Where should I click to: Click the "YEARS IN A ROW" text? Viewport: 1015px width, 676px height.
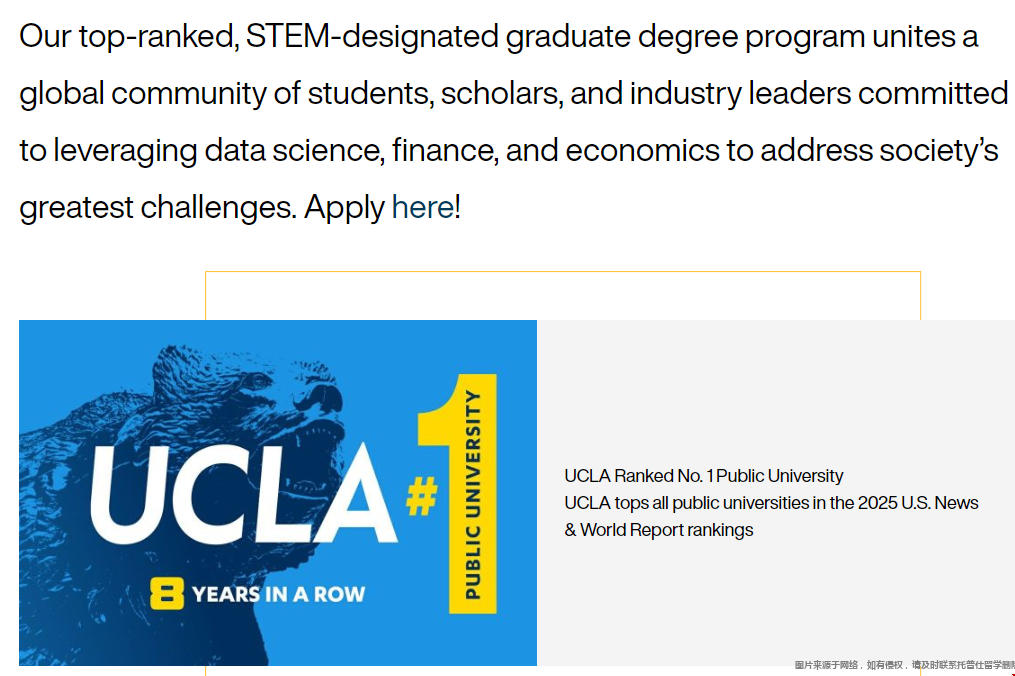point(278,594)
